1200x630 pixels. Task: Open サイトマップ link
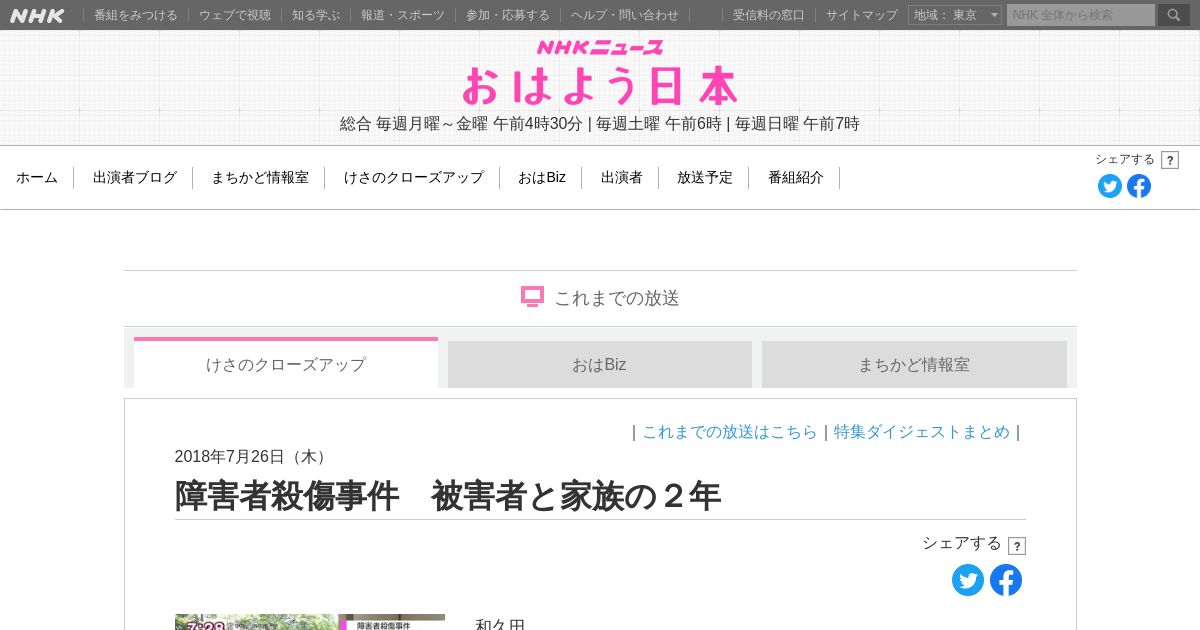[x=862, y=15]
